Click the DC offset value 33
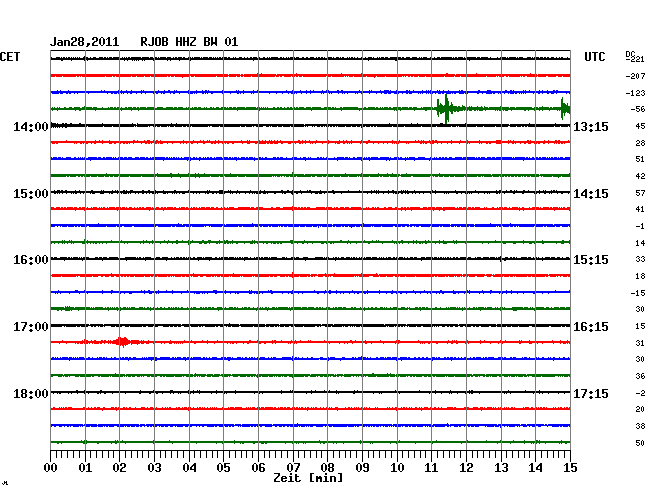650x494 pixels. [x=640, y=259]
